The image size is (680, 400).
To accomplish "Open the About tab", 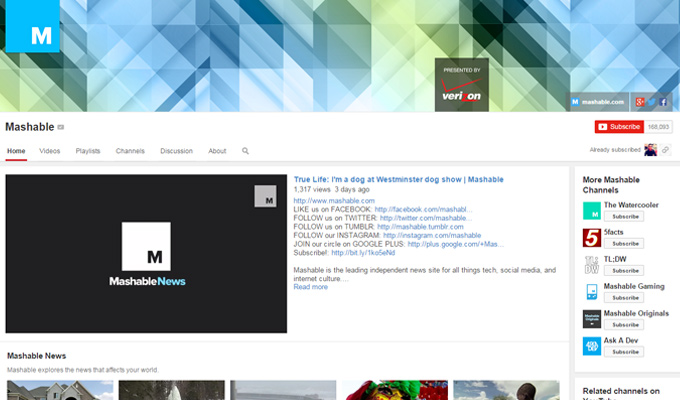I will 217,151.
